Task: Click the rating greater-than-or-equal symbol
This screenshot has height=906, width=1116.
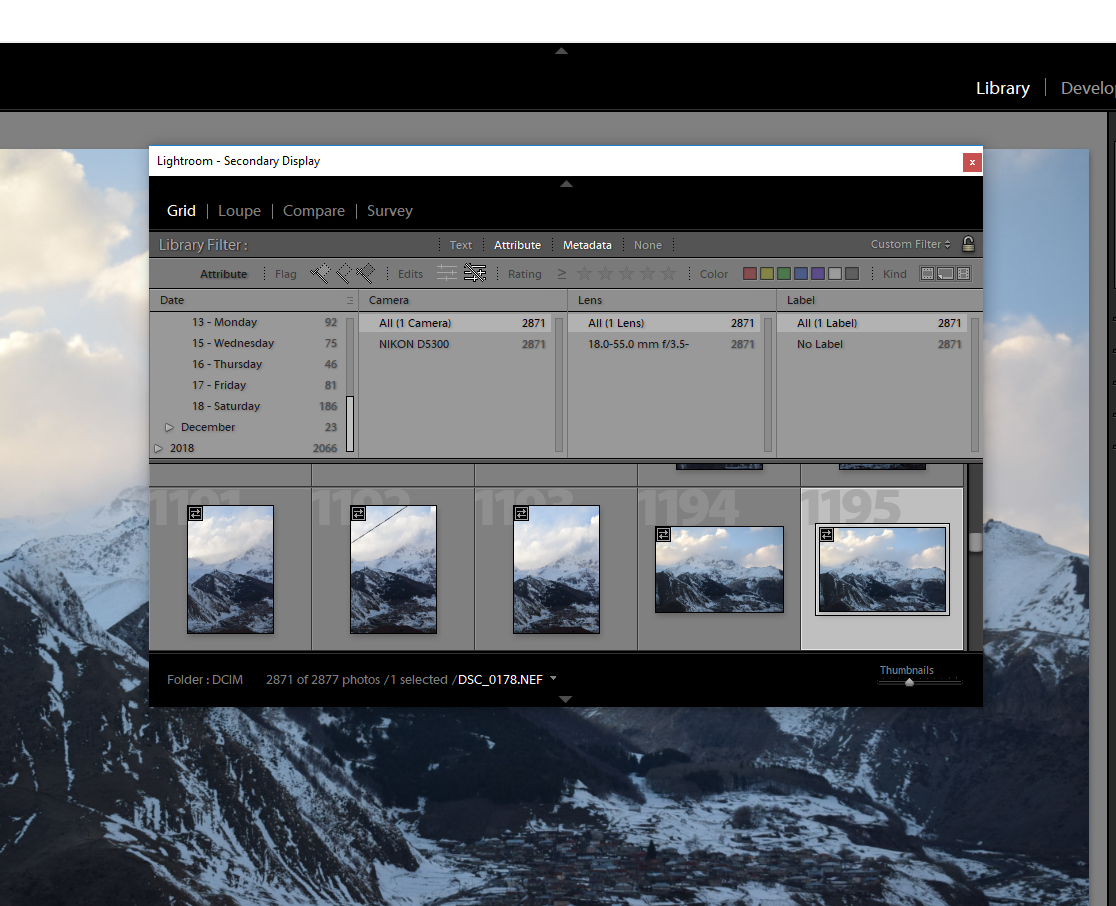Action: [561, 274]
